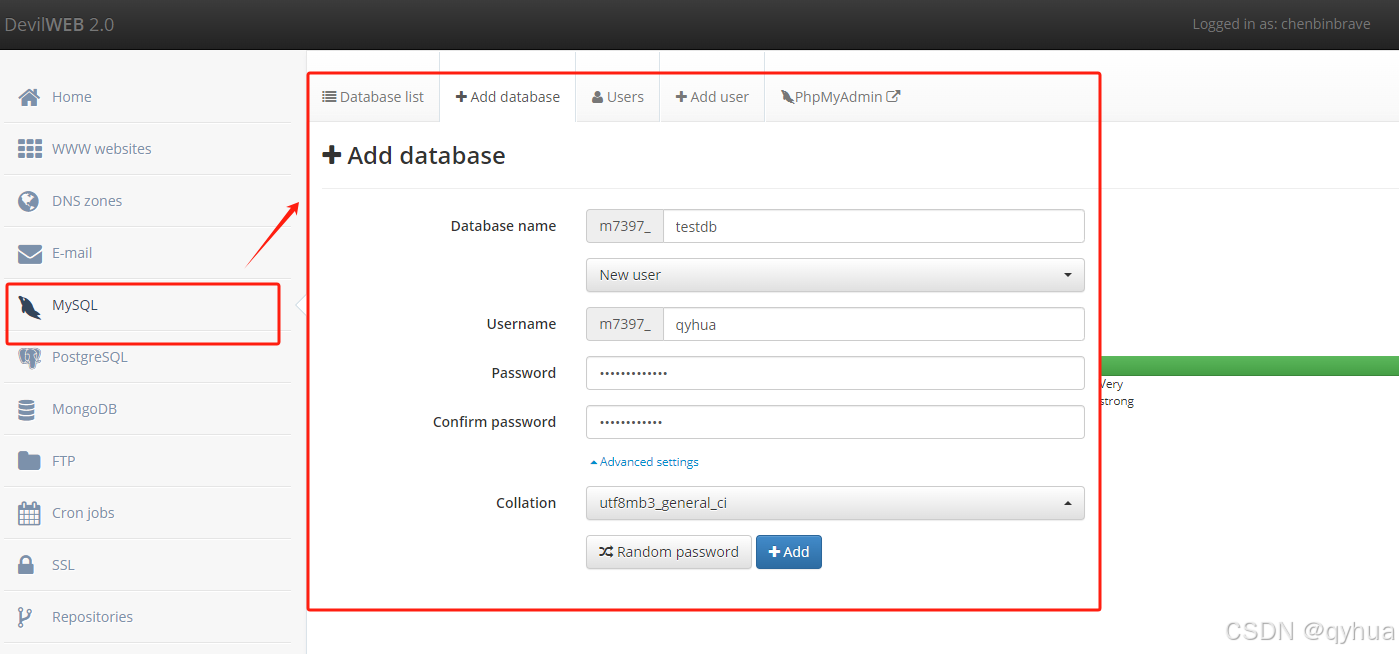Click the DNS zones globe icon
The height and width of the screenshot is (654, 1399).
tap(29, 201)
